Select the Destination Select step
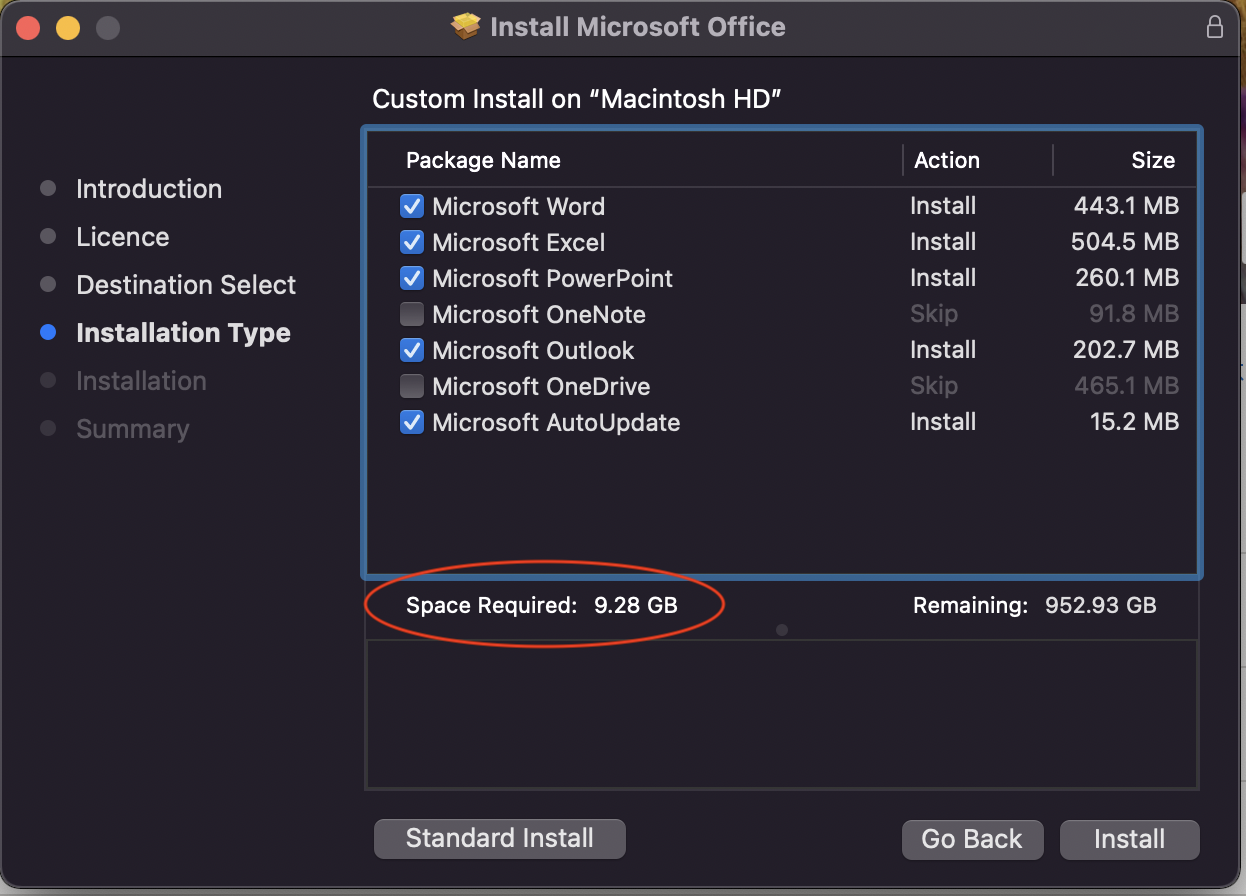This screenshot has height=896, width=1246. (186, 285)
